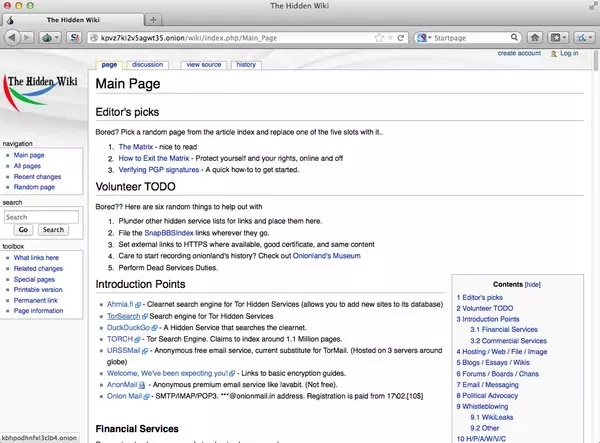
Task: Bookmark page with the star icon
Action: pyautogui.click(x=379, y=37)
